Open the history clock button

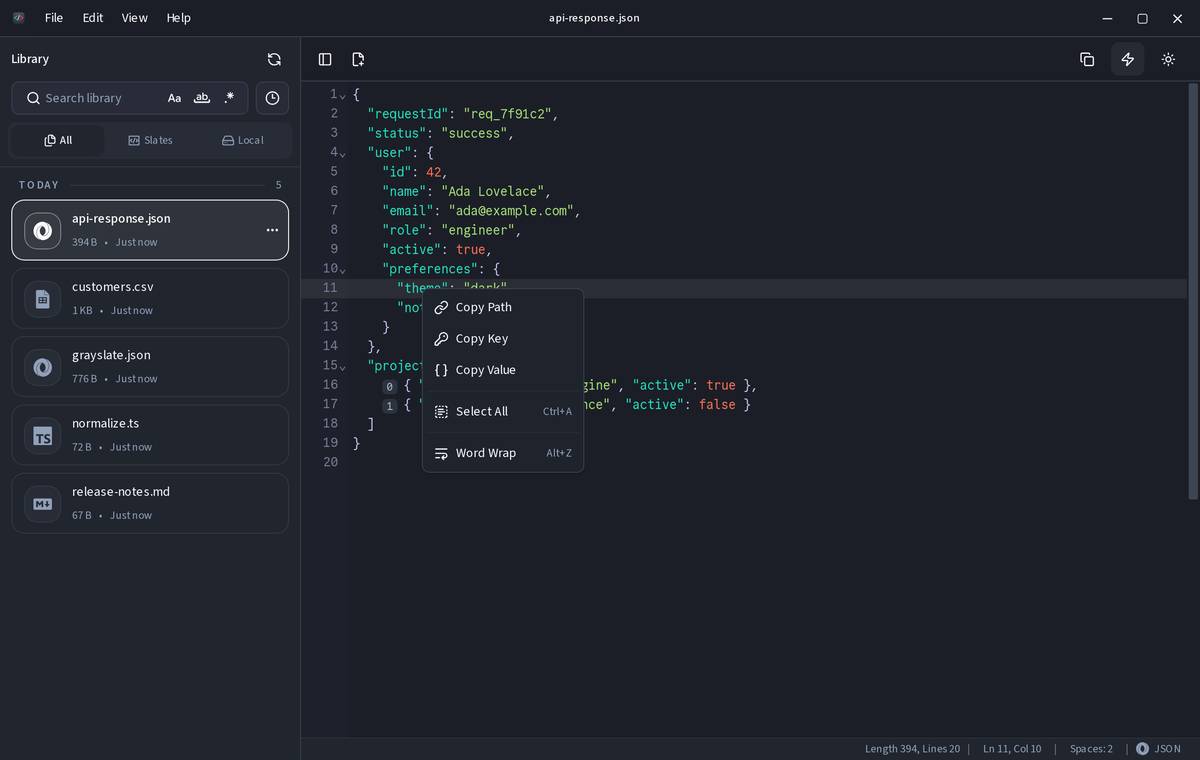272,98
